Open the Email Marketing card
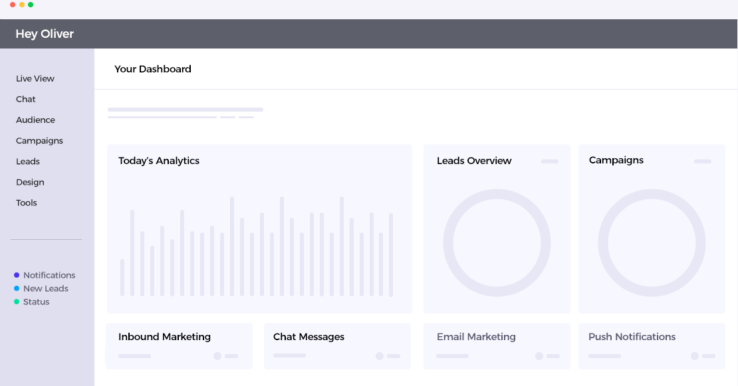The width and height of the screenshot is (738, 386). click(x=497, y=346)
